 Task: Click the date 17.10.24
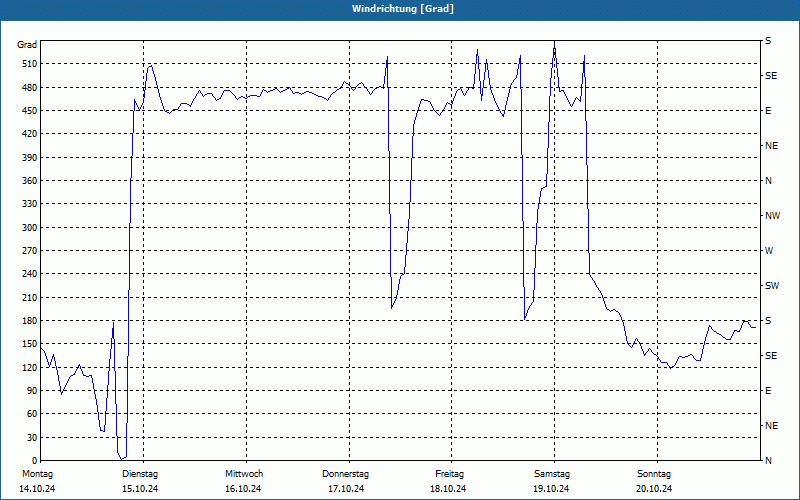346,489
